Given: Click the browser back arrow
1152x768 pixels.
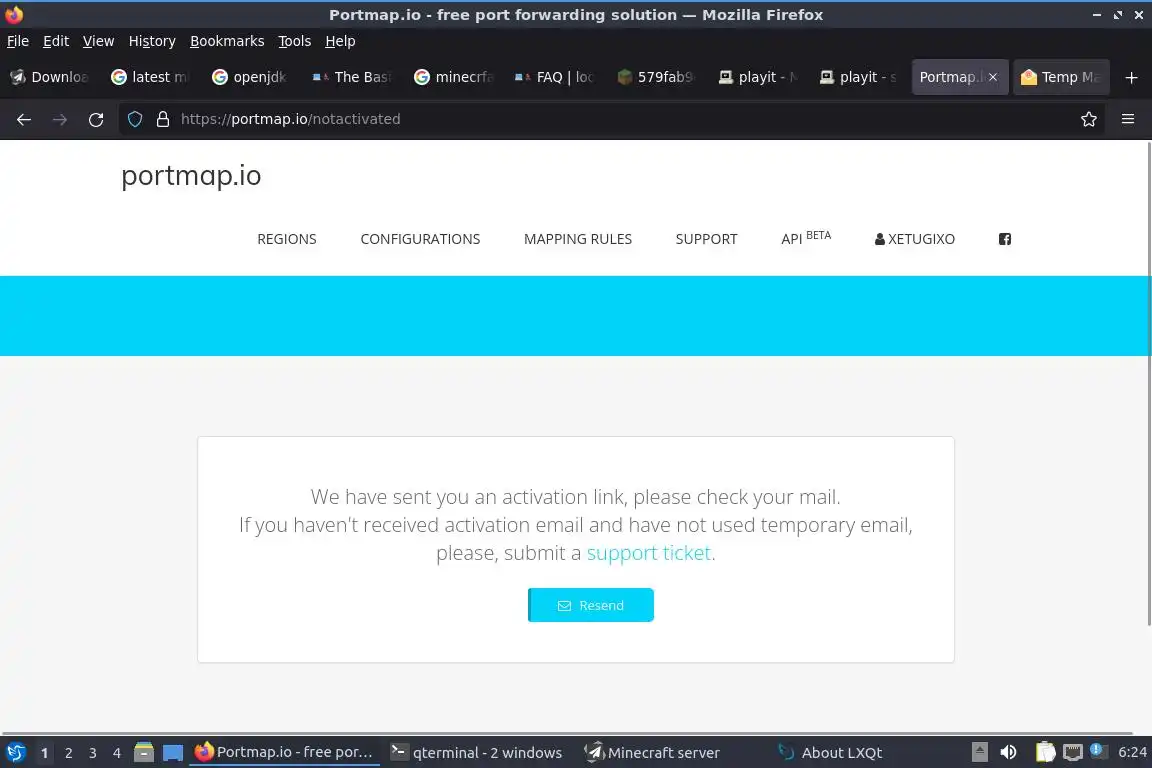Looking at the screenshot, I should coord(24,119).
